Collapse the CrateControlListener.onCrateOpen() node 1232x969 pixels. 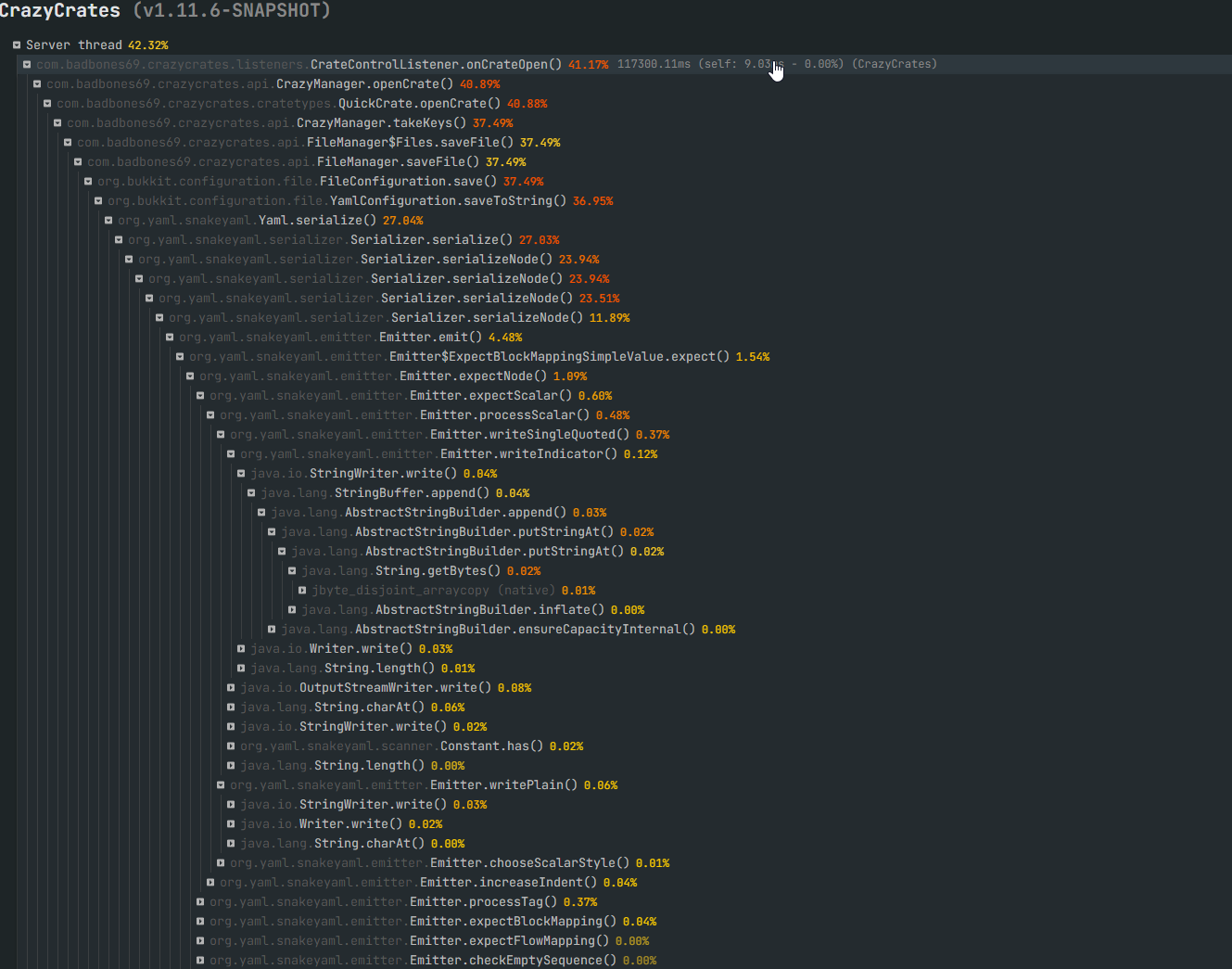pos(27,64)
